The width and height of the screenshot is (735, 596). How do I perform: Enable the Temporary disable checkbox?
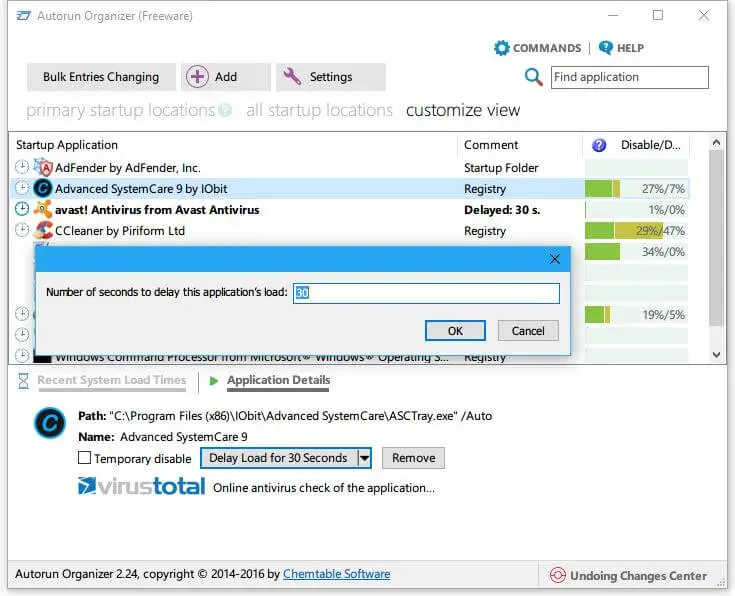(x=84, y=458)
